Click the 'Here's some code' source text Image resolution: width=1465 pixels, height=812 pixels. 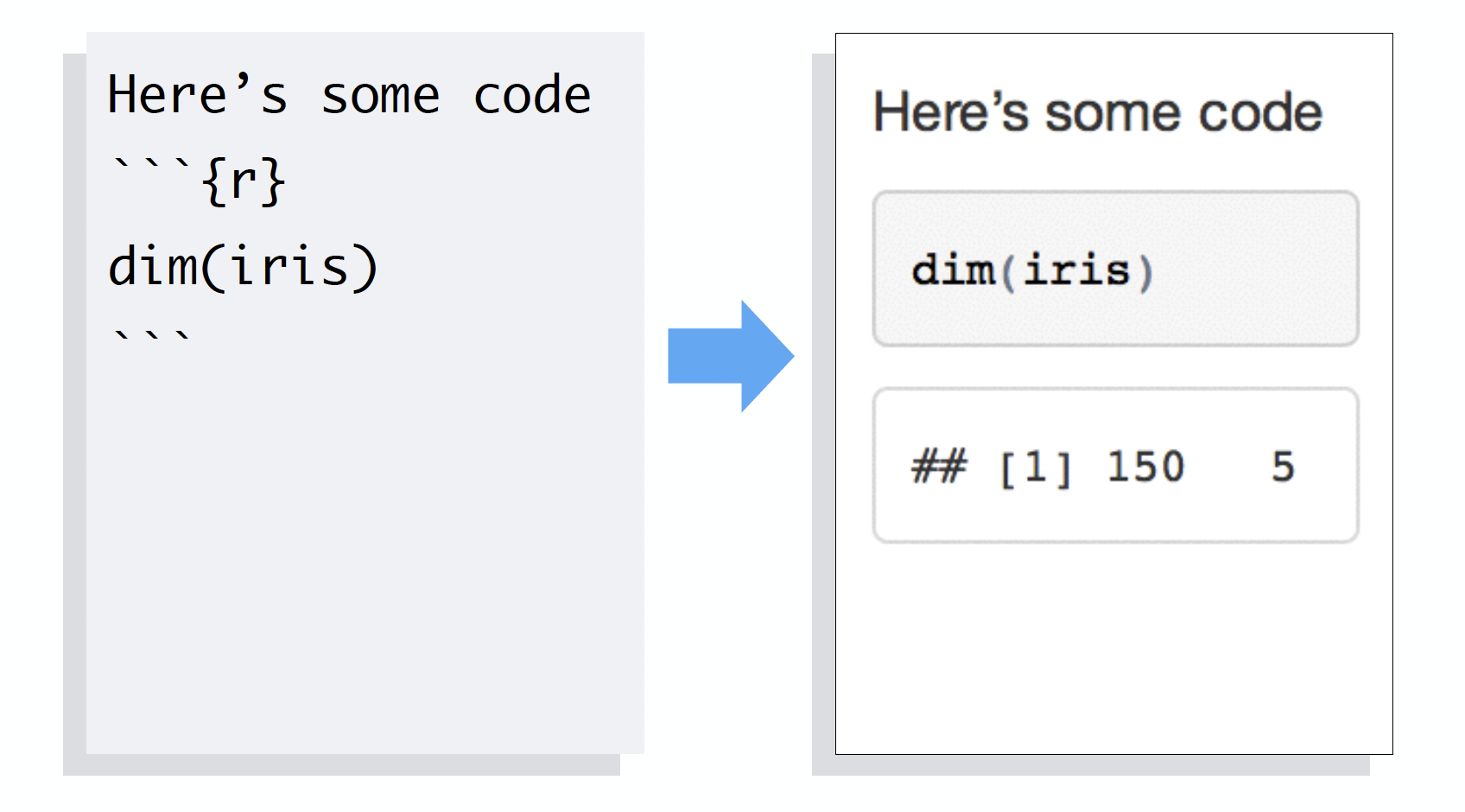(349, 94)
